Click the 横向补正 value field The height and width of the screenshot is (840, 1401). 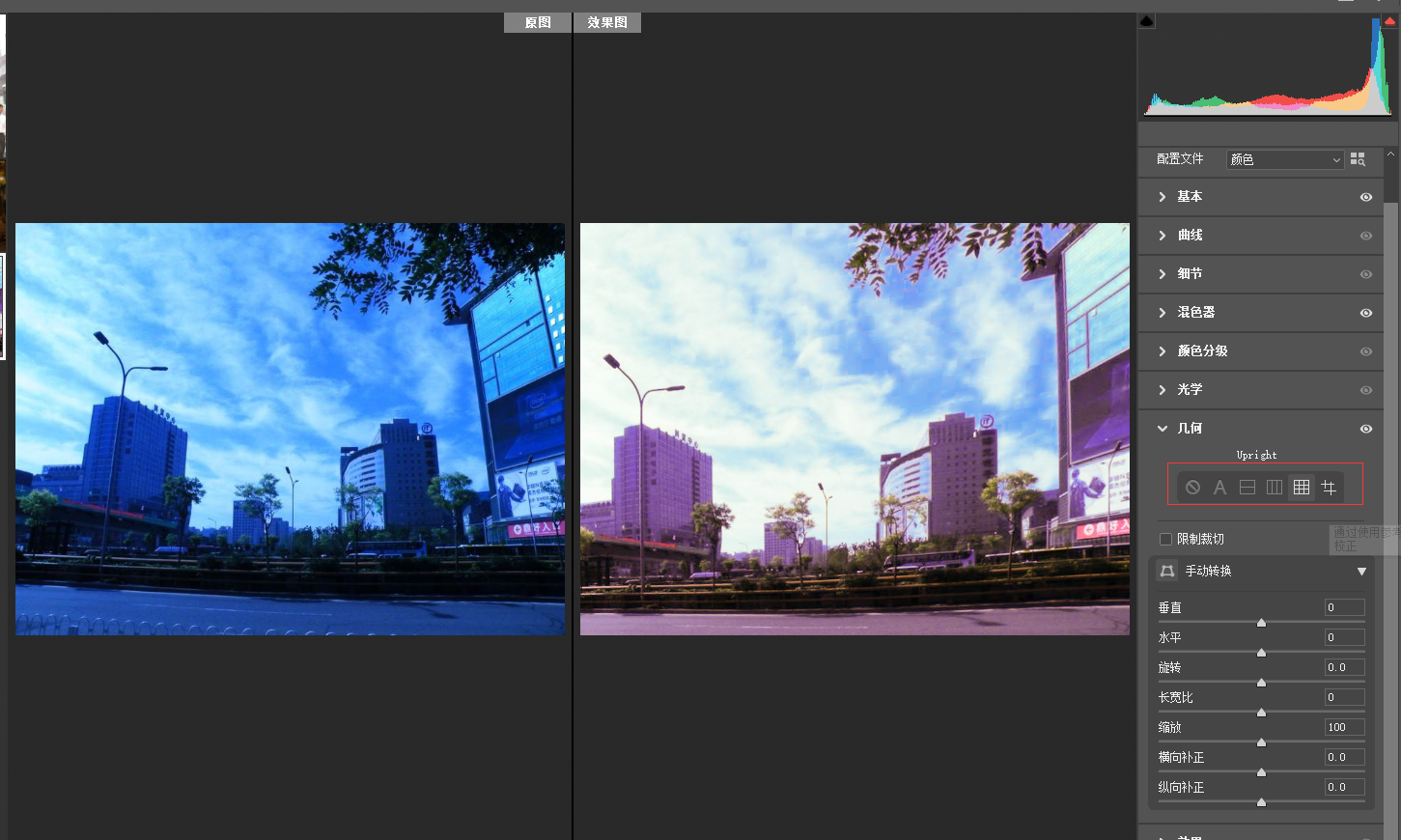point(1344,757)
